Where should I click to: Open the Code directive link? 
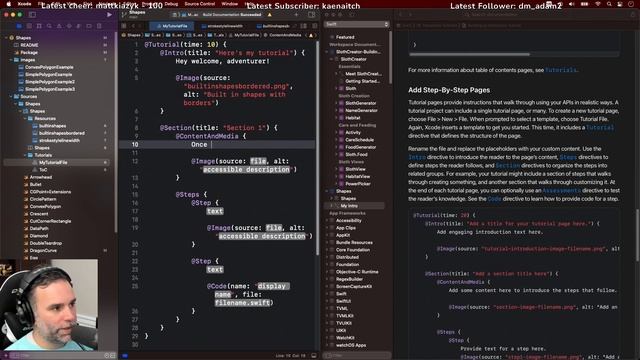coord(494,199)
